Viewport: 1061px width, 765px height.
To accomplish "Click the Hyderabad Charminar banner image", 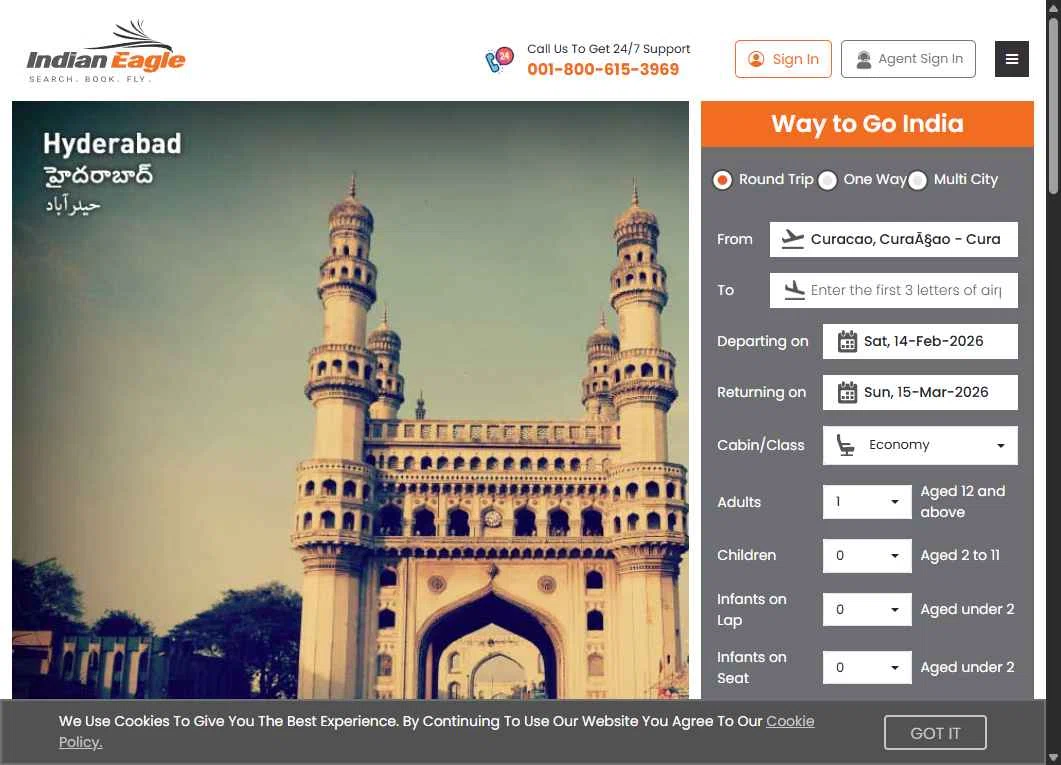I will [x=351, y=400].
